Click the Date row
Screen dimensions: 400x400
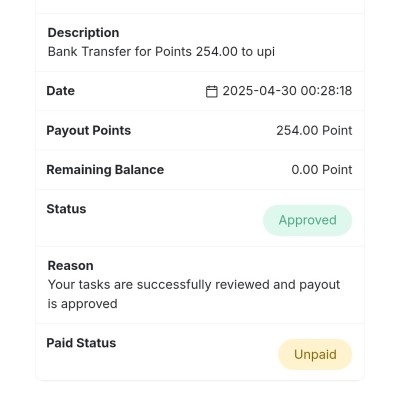pos(200,91)
